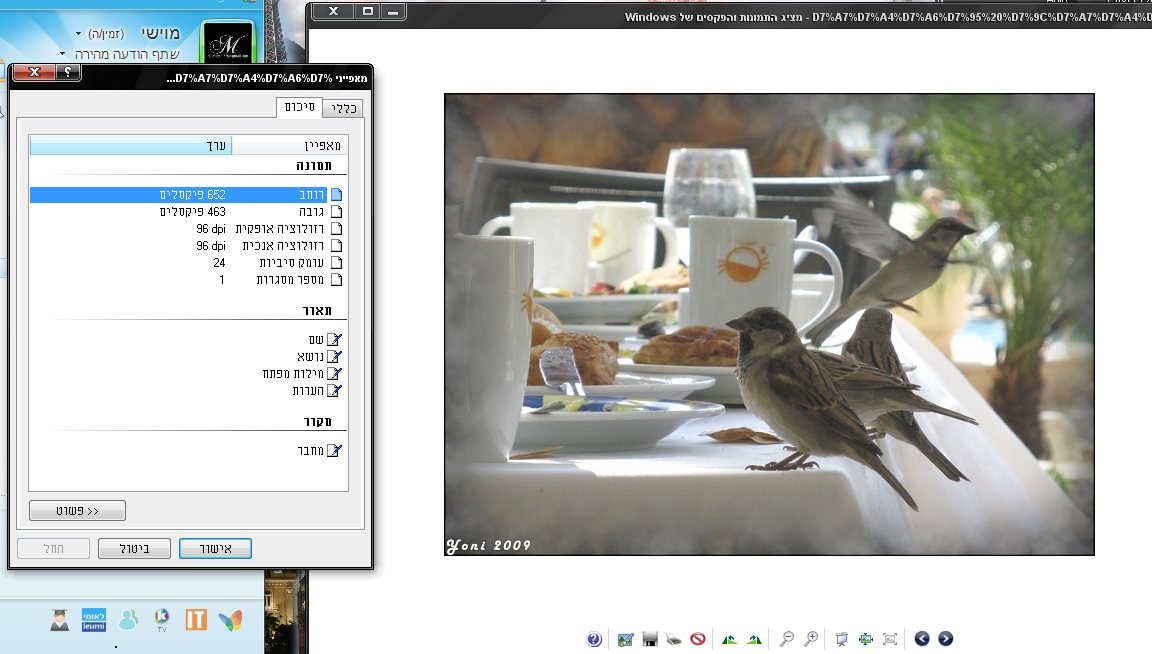This screenshot has height=654, width=1152.
Task: Click the Help icon in viewer toolbar
Action: 594,639
